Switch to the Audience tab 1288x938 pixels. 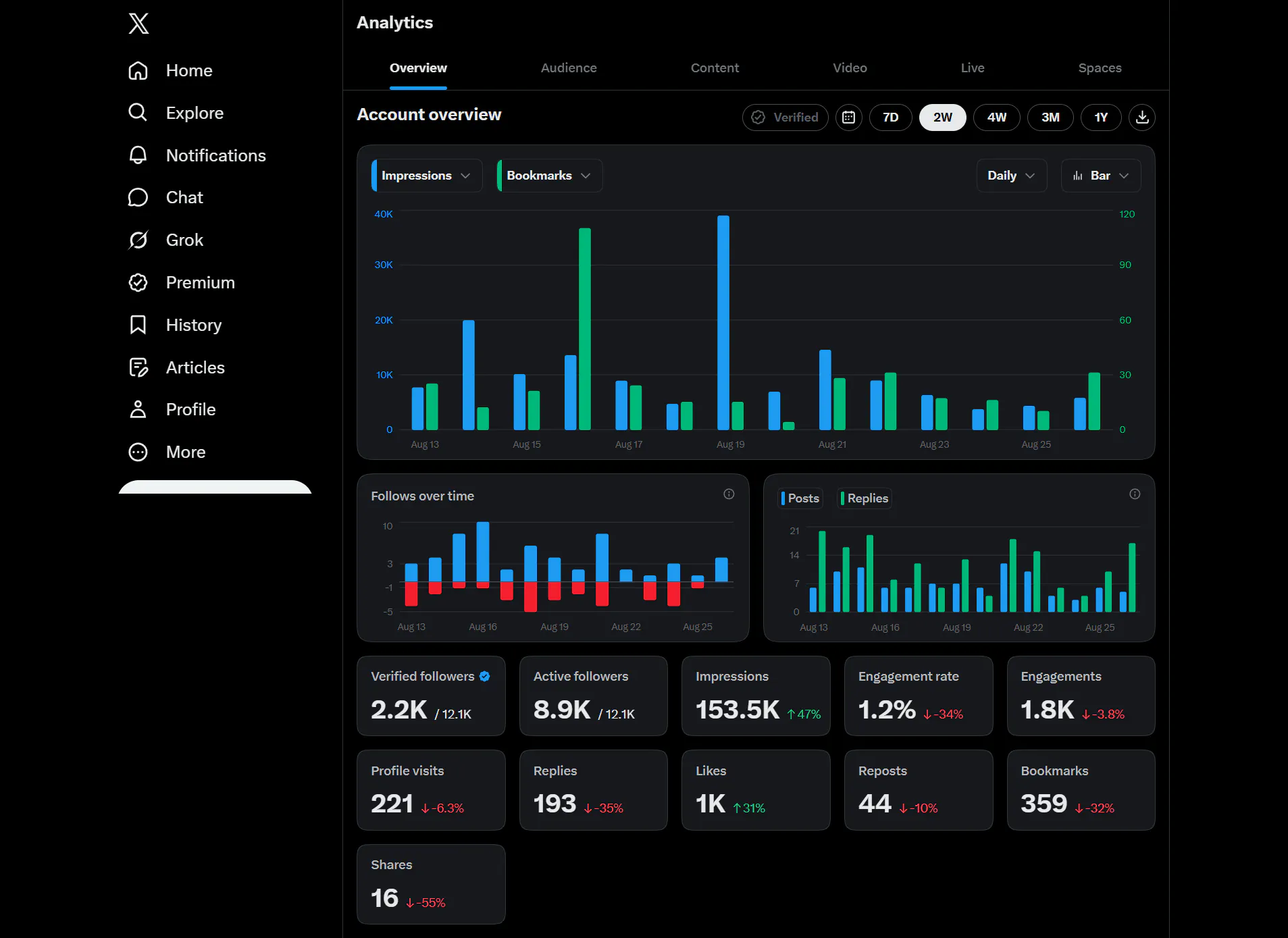tap(569, 68)
